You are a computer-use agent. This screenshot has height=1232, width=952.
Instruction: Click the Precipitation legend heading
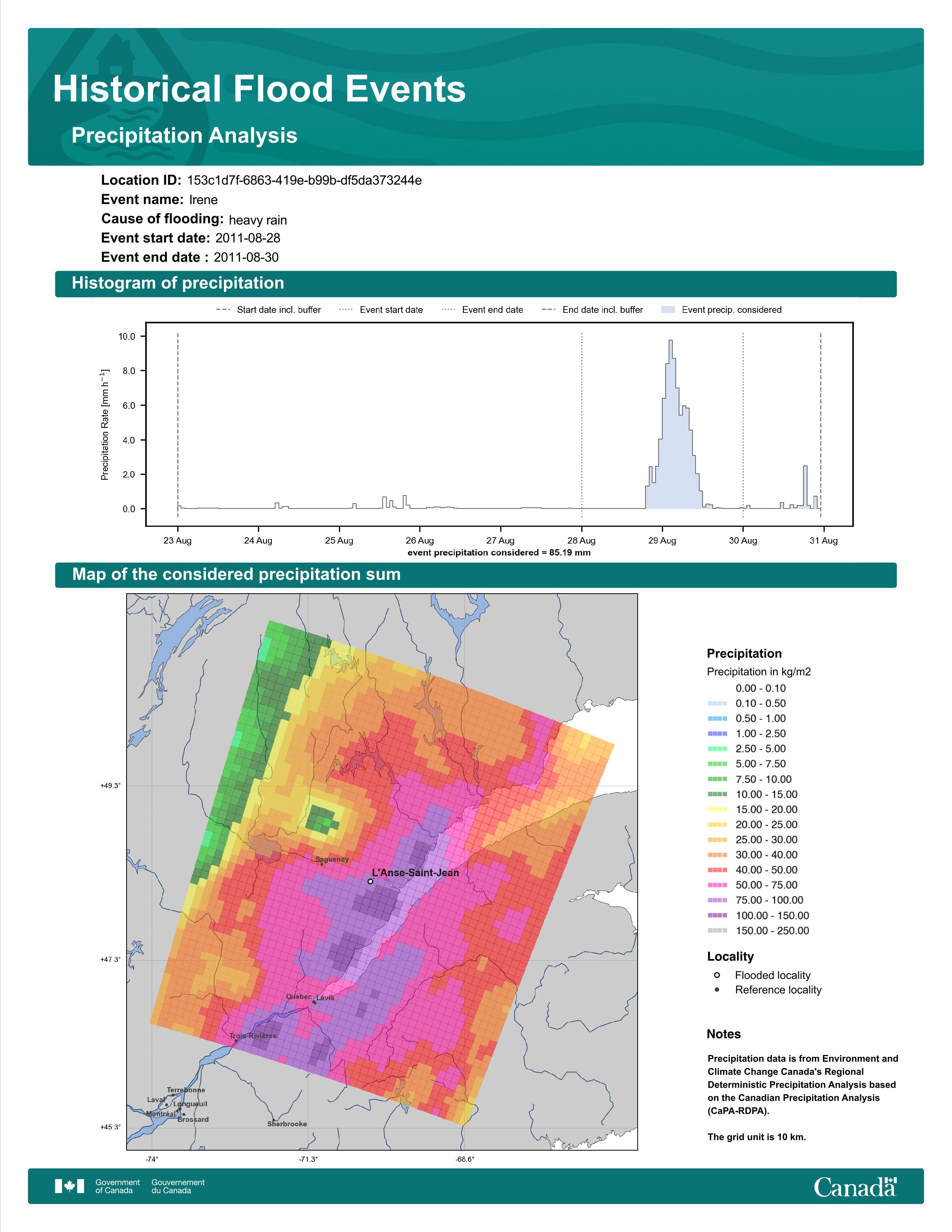tap(744, 654)
